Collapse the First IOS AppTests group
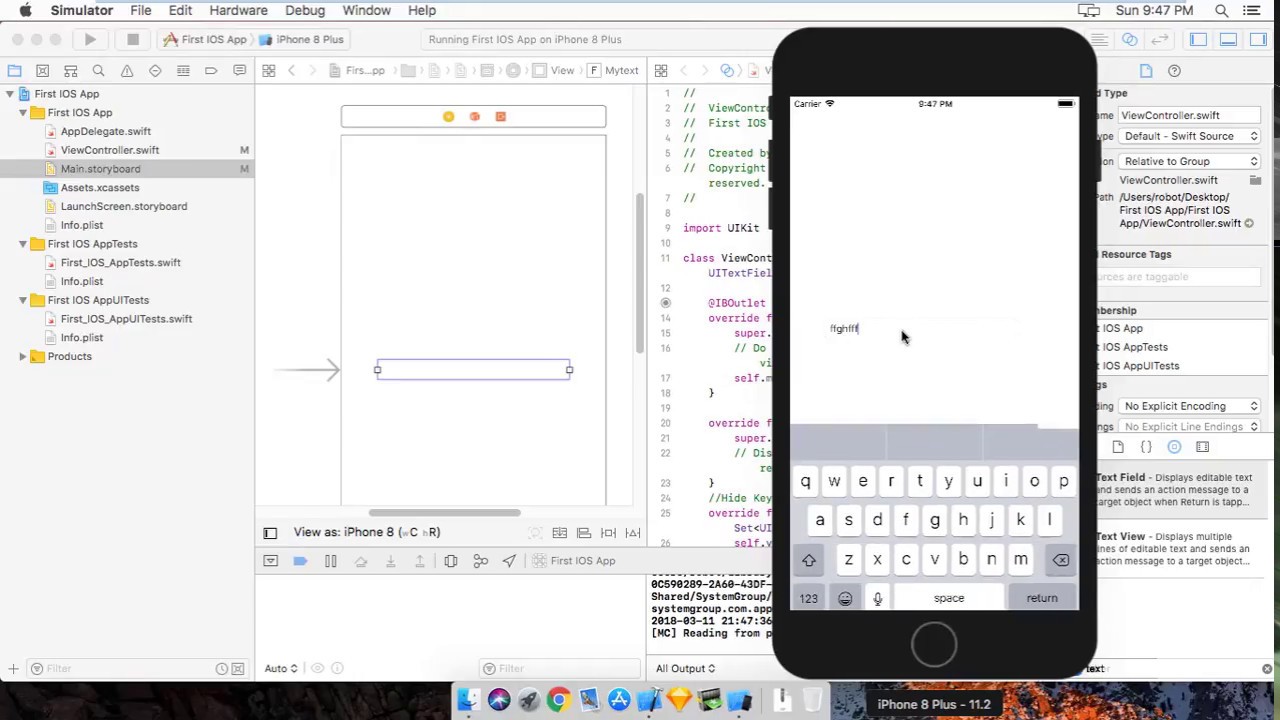Viewport: 1280px width, 720px height. coord(23,244)
